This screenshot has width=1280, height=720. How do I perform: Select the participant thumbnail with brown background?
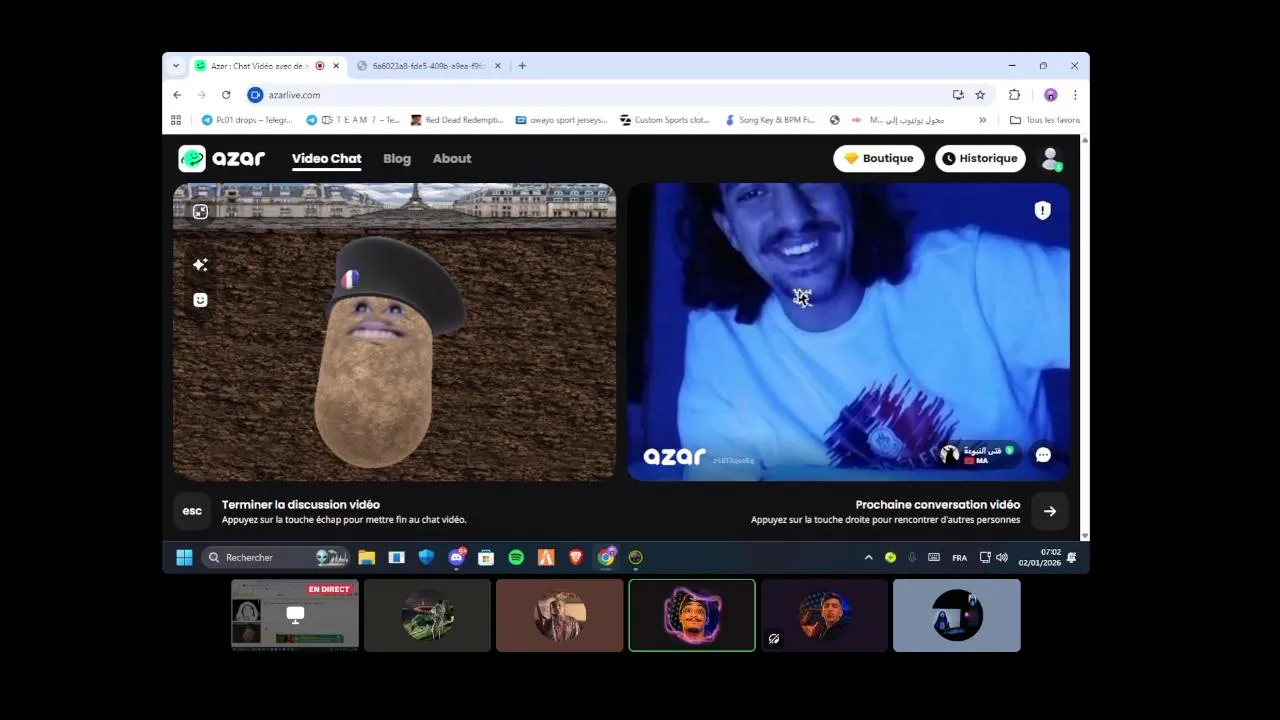tap(560, 615)
